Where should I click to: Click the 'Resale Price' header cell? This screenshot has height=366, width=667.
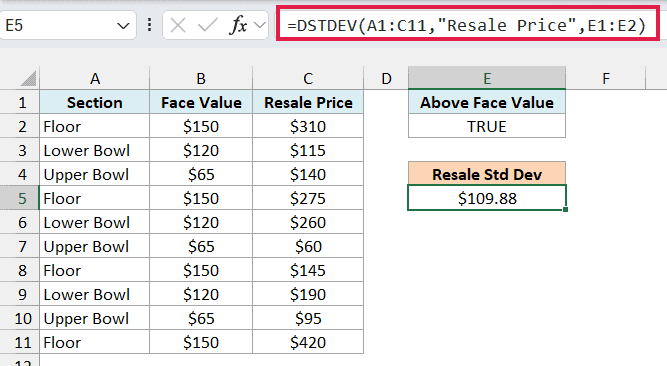tap(308, 102)
